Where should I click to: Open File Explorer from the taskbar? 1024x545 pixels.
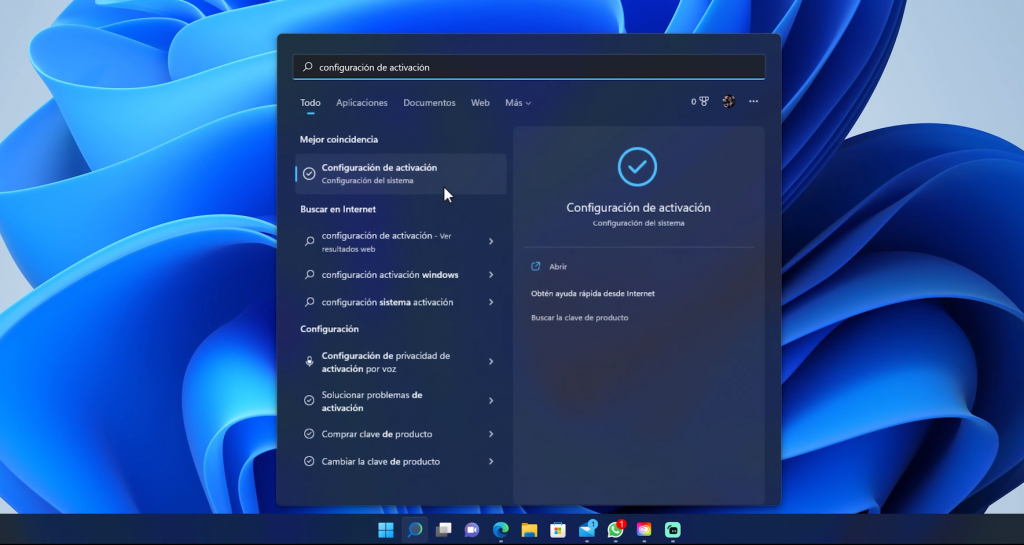click(529, 530)
